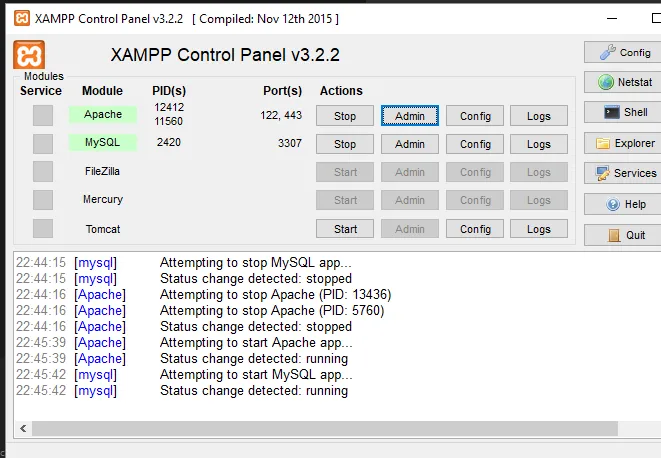Image resolution: width=661 pixels, height=458 pixels.
Task: Click the XAMPP orange logo
Action: tap(29, 55)
